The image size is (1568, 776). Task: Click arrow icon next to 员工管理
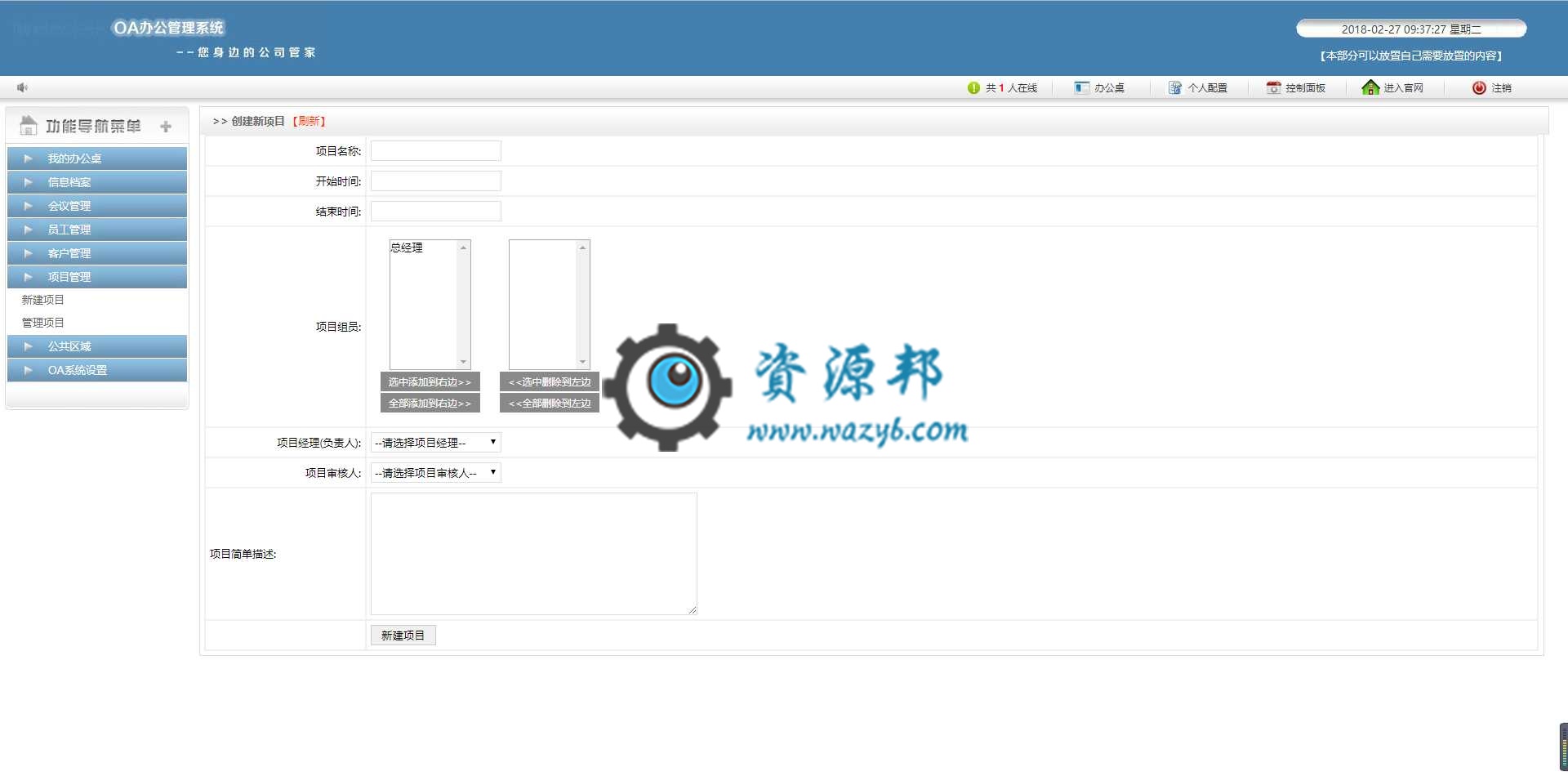(x=29, y=230)
